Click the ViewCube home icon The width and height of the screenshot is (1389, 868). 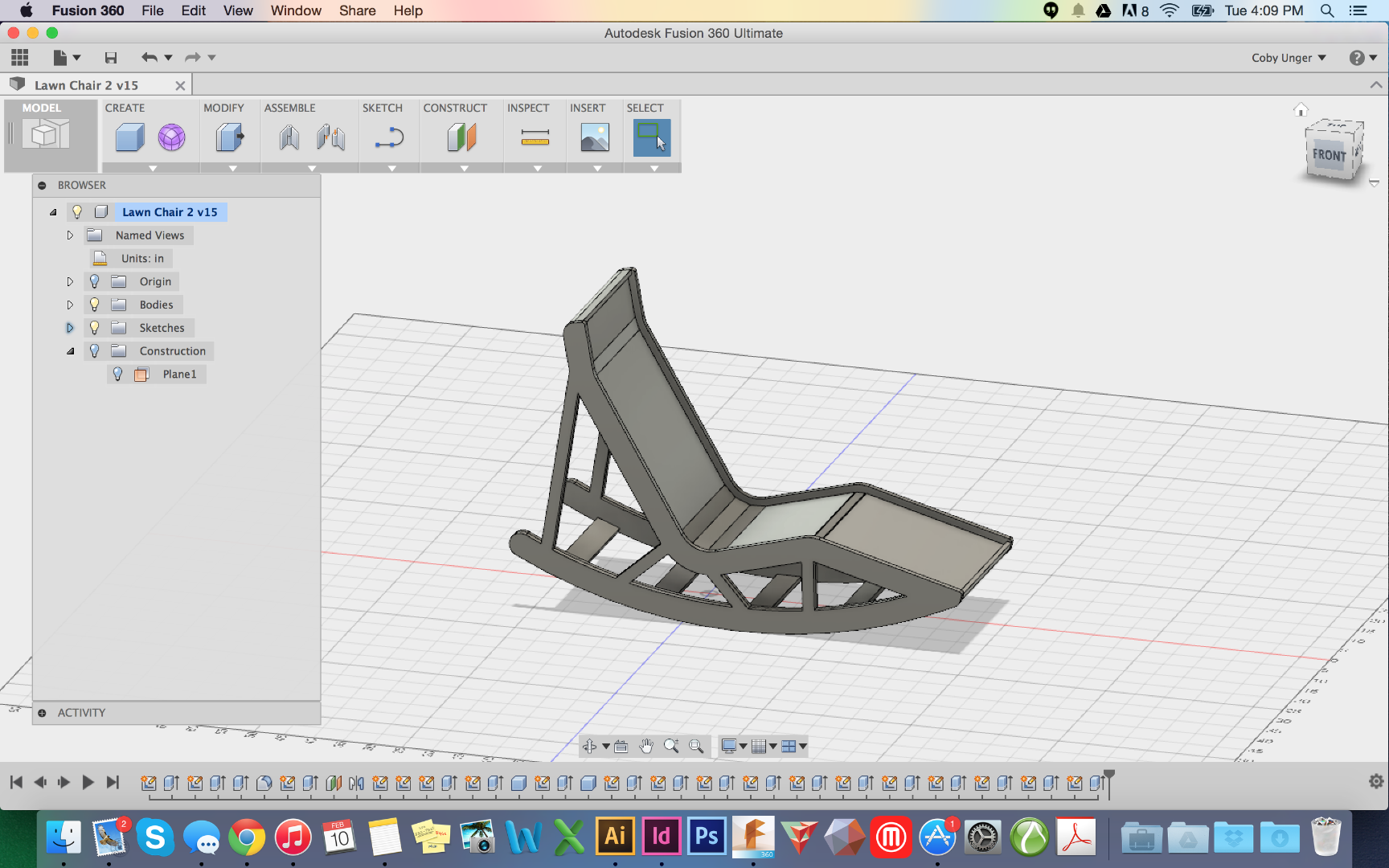[1301, 109]
